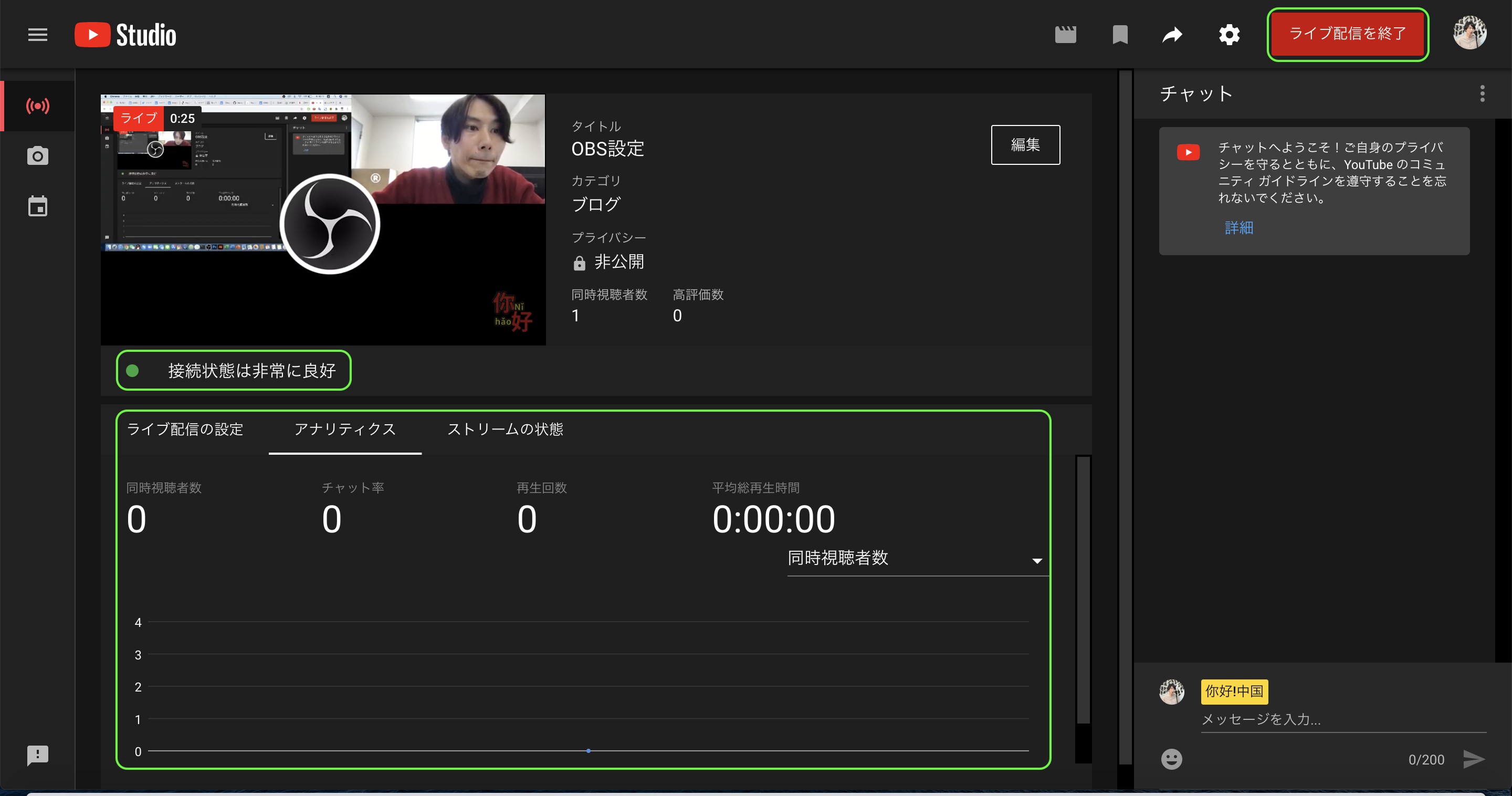
Task: Click the bookmark stream marker icon
Action: tap(1119, 35)
